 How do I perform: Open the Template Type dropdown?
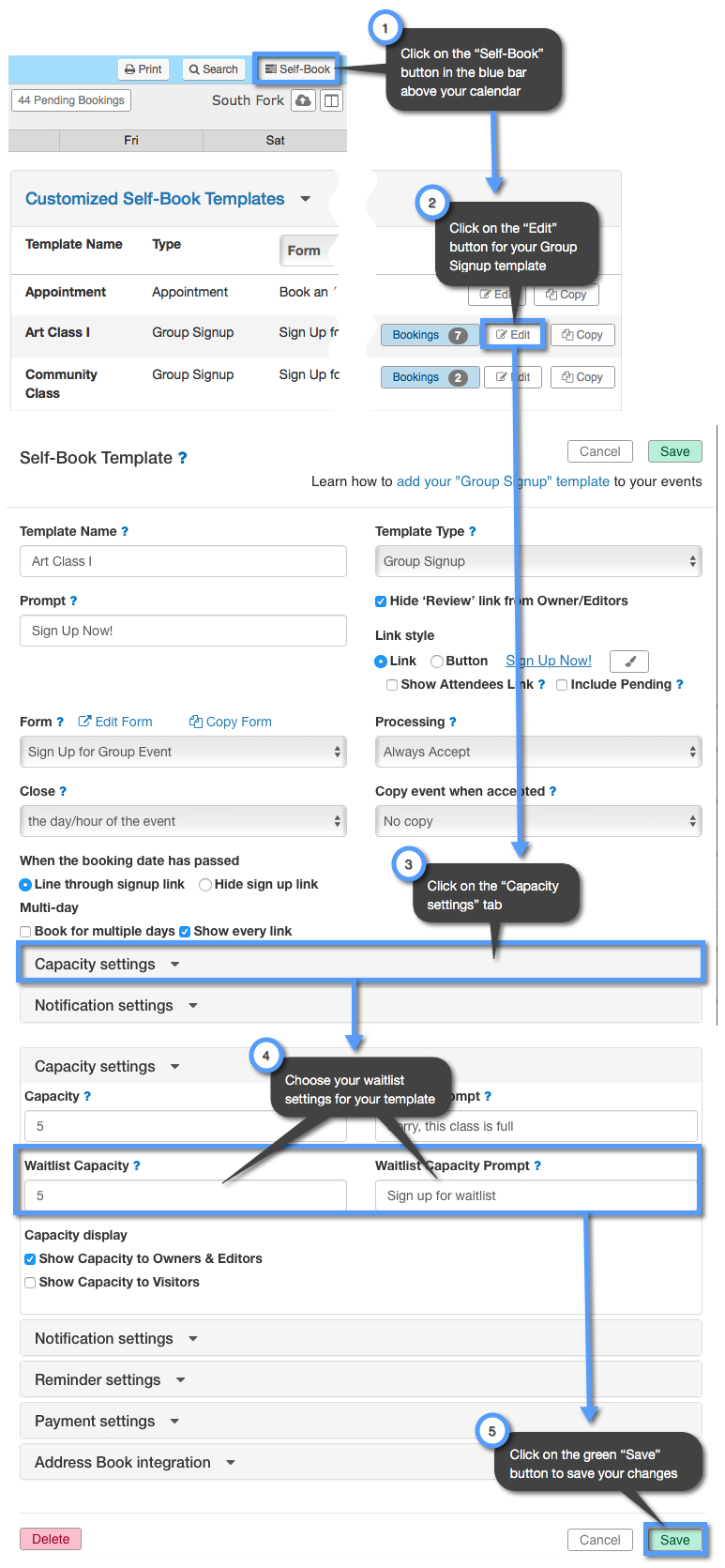pos(537,560)
